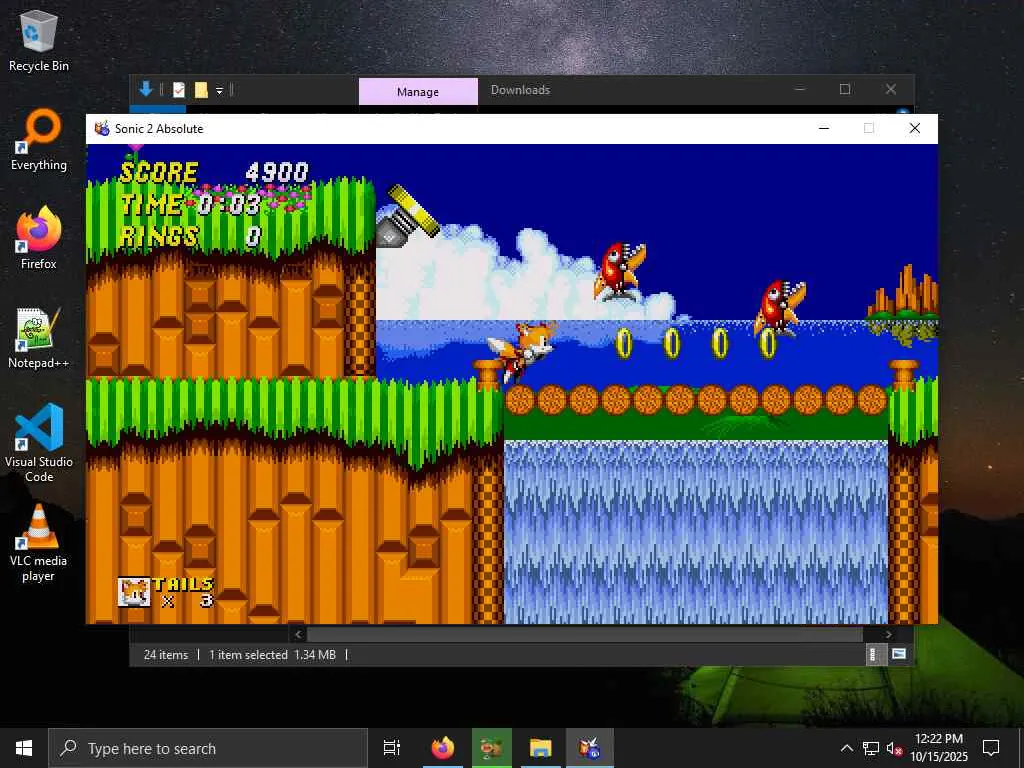
Task: Close the Sonic 2 Absolute window
Action: click(915, 129)
